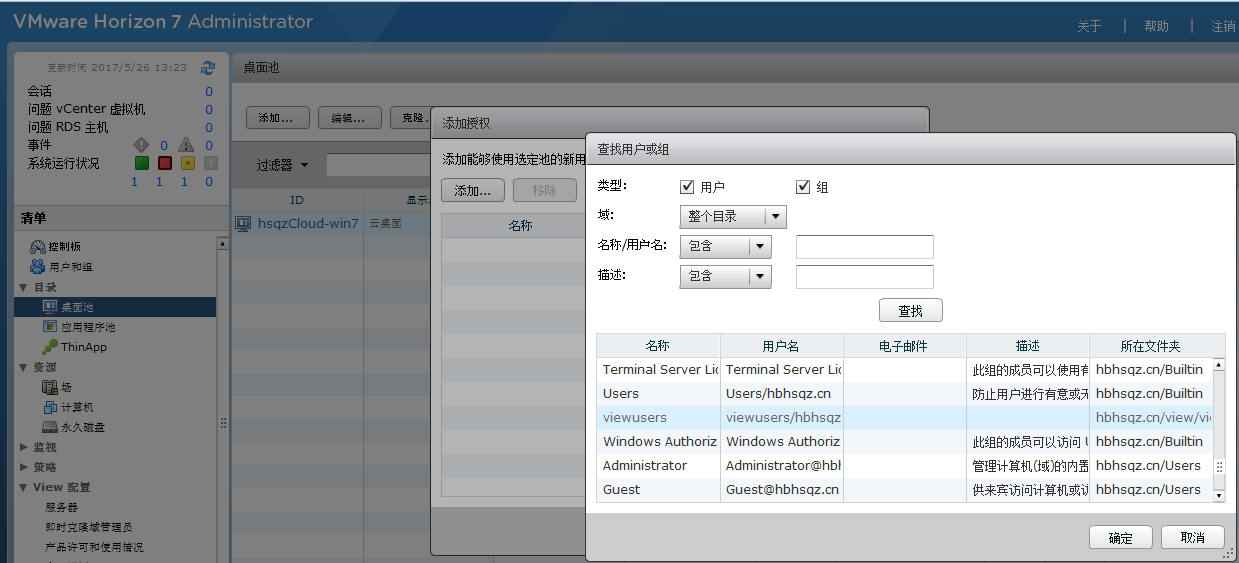The width and height of the screenshot is (1239, 563).
Task: Click the hsqzCloud-win7 desktop pool icon
Action: 243,224
